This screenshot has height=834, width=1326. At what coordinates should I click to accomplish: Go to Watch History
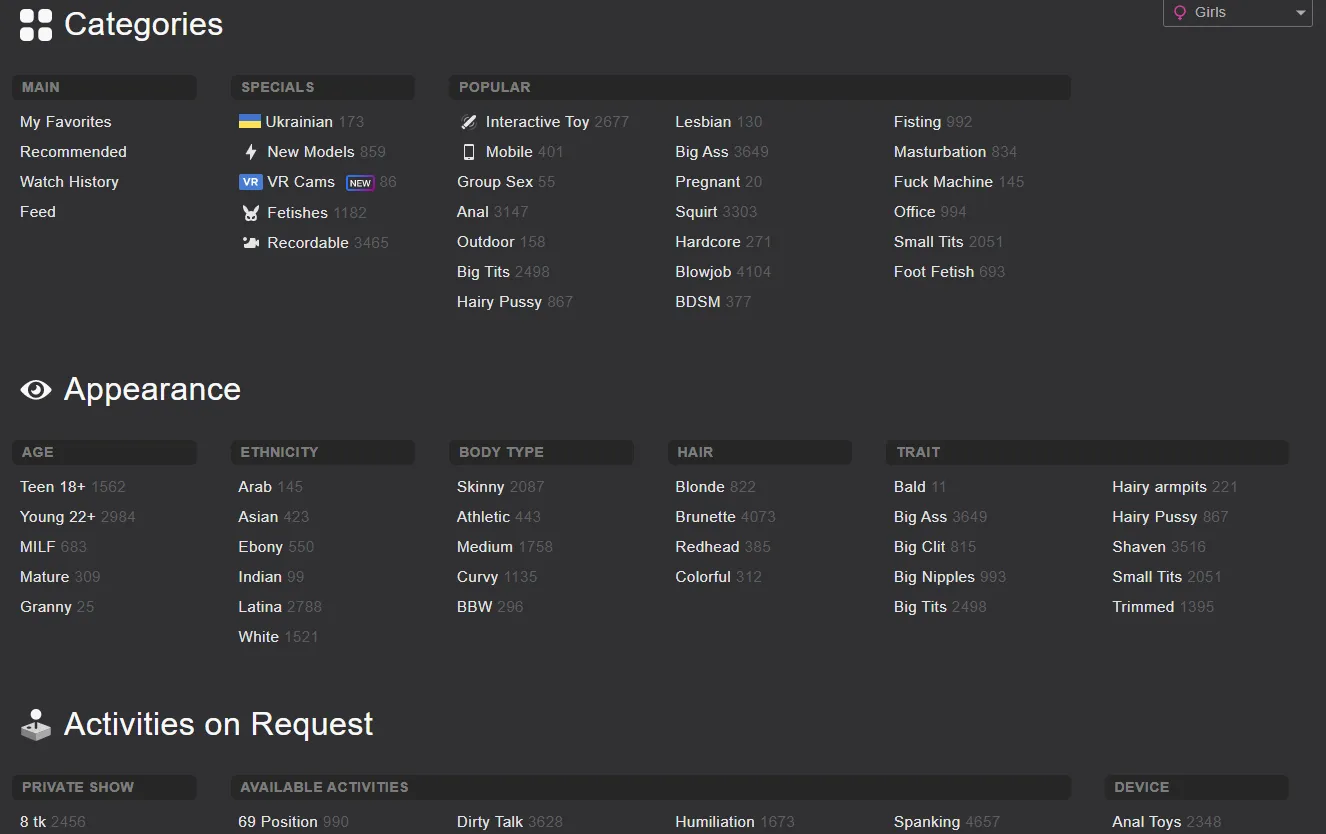coord(69,182)
